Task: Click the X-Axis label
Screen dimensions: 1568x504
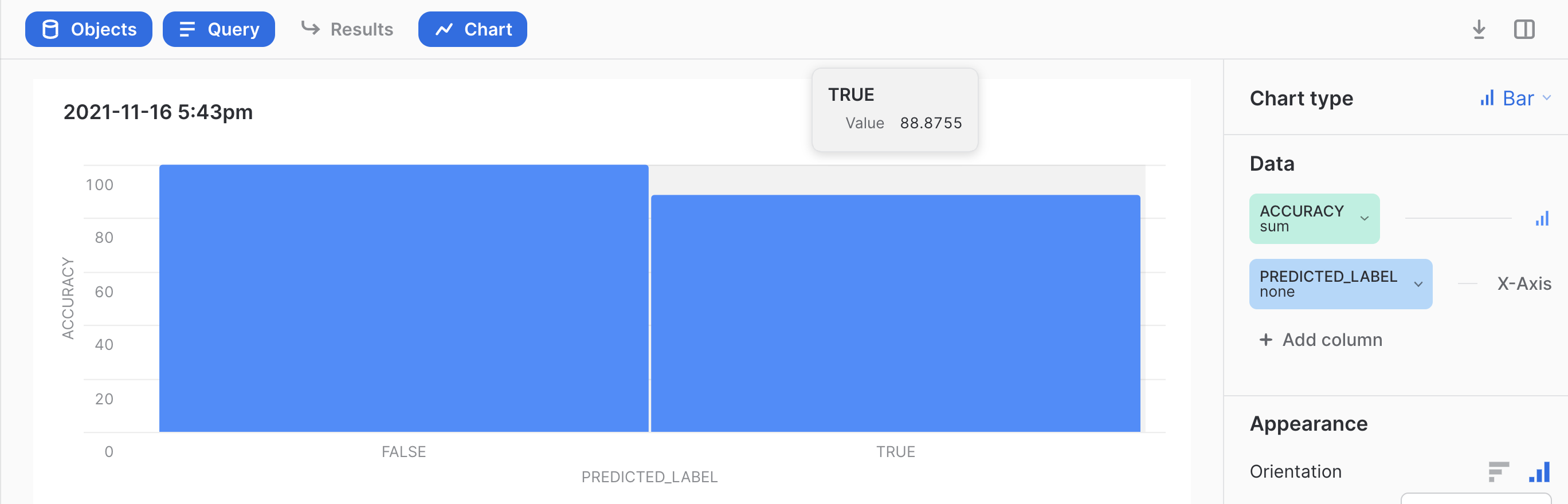Action: [x=1523, y=284]
